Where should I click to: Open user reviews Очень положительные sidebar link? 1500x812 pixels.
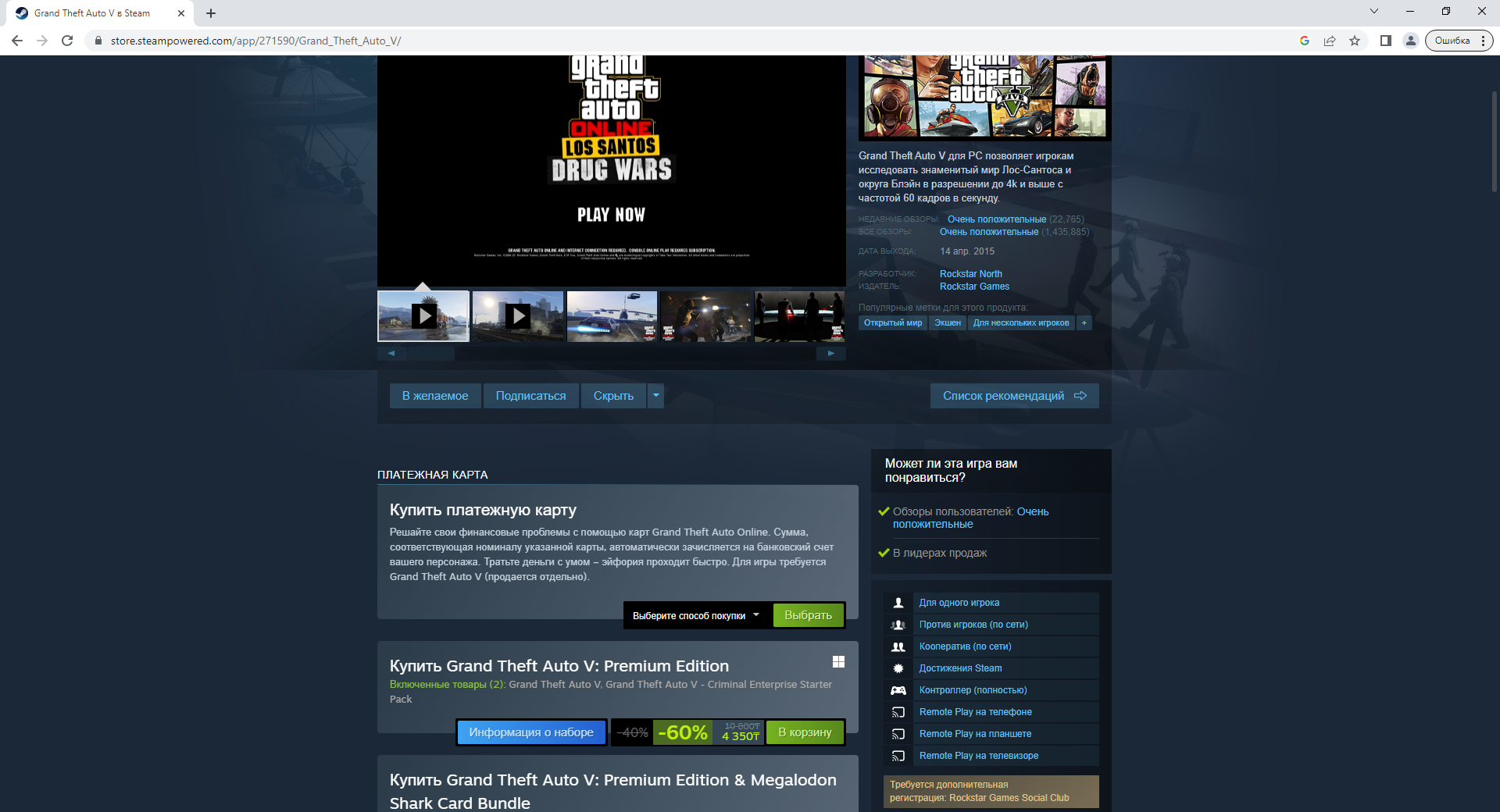(x=971, y=518)
